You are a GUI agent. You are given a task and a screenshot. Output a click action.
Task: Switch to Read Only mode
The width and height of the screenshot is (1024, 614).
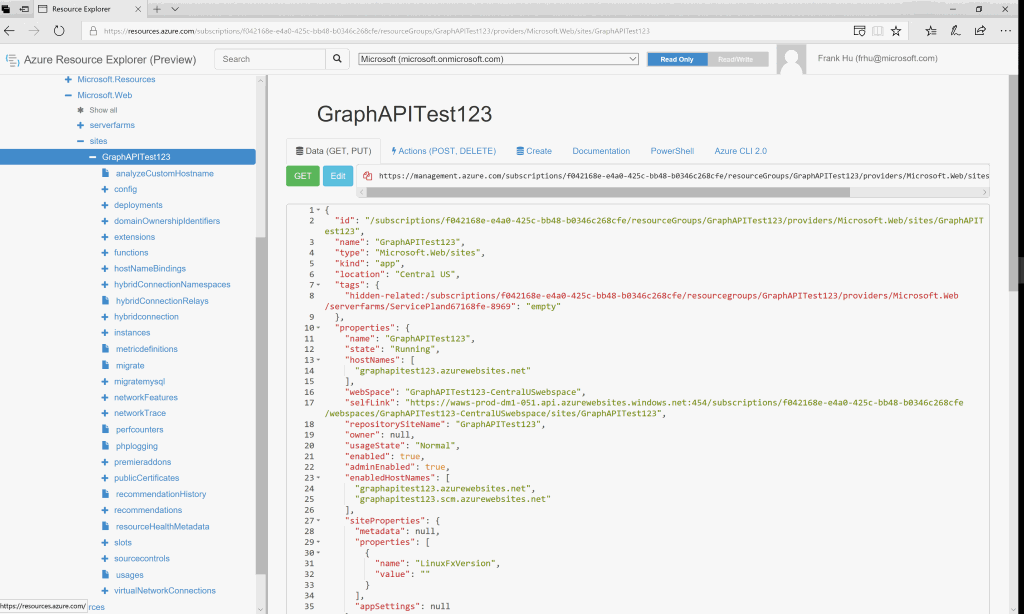[x=677, y=59]
